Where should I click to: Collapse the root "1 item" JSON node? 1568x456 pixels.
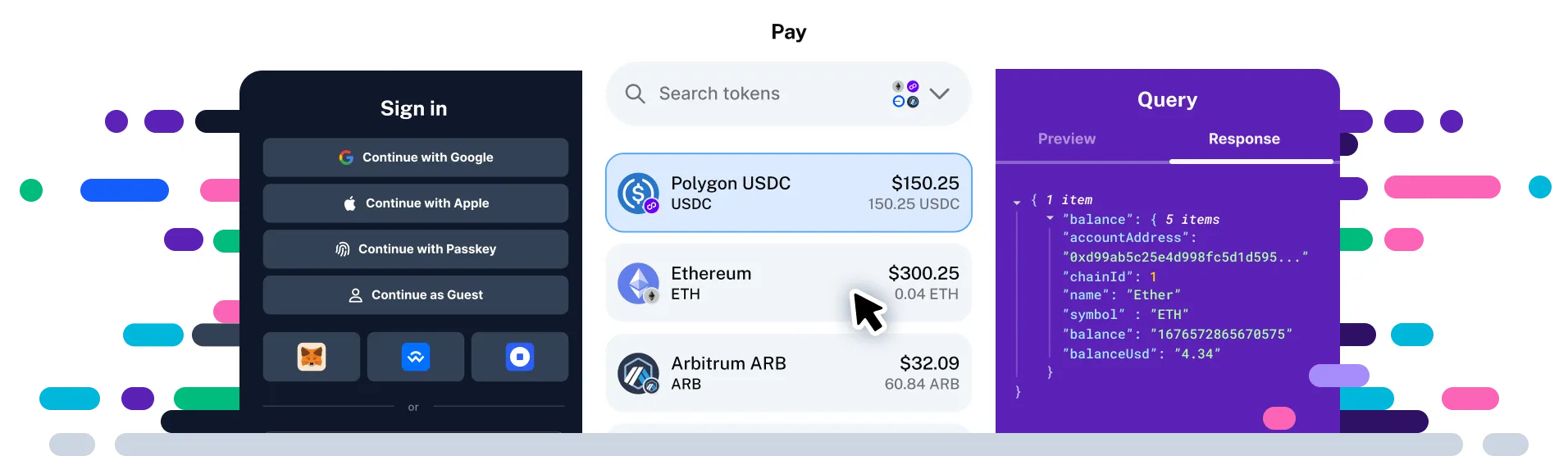[1017, 201]
